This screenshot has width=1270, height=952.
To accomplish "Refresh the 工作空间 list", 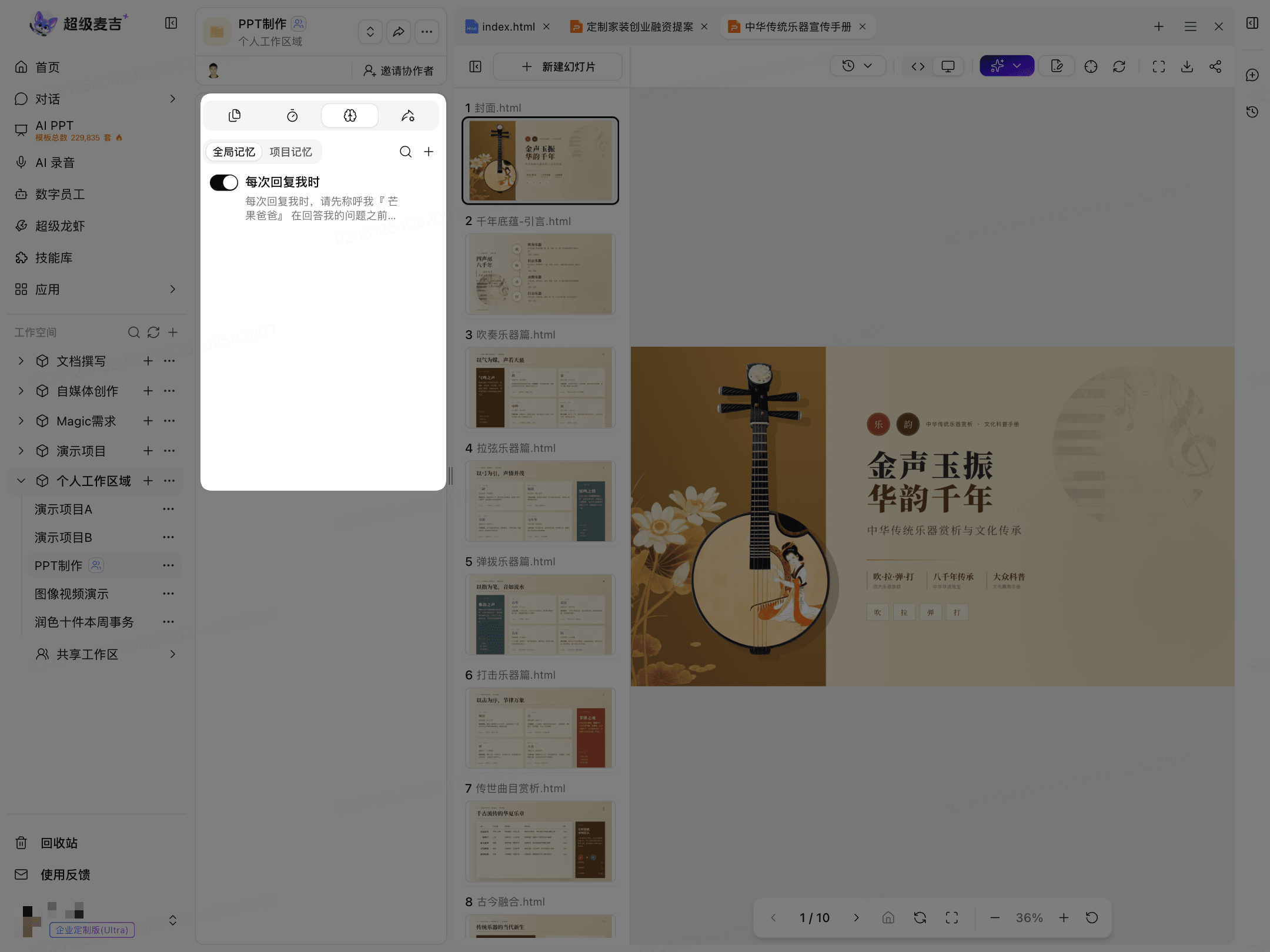I will tap(153, 333).
